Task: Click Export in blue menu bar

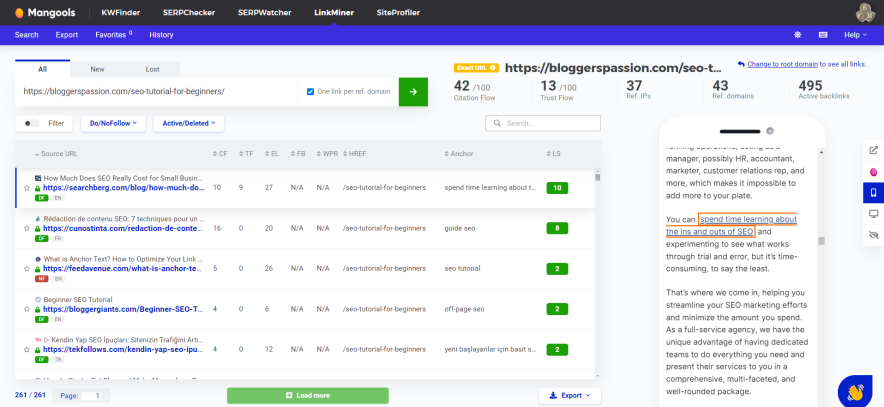Action: pos(67,35)
